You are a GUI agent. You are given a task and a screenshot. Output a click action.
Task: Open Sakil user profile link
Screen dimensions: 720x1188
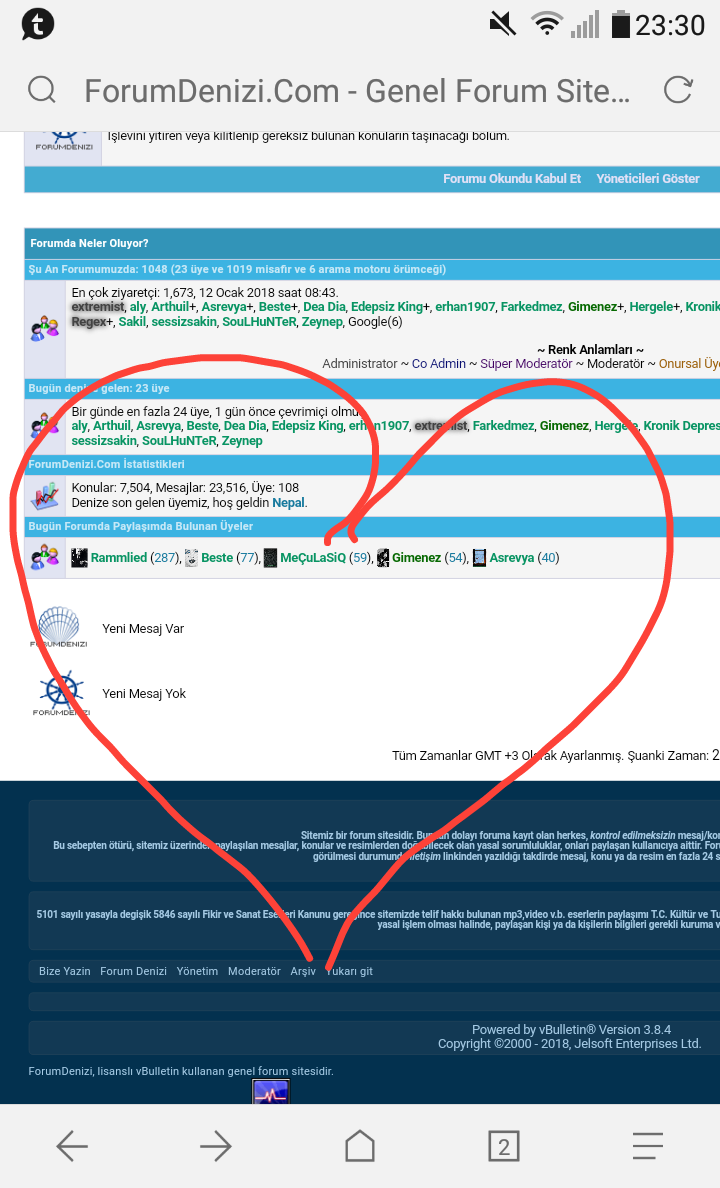coord(132,322)
